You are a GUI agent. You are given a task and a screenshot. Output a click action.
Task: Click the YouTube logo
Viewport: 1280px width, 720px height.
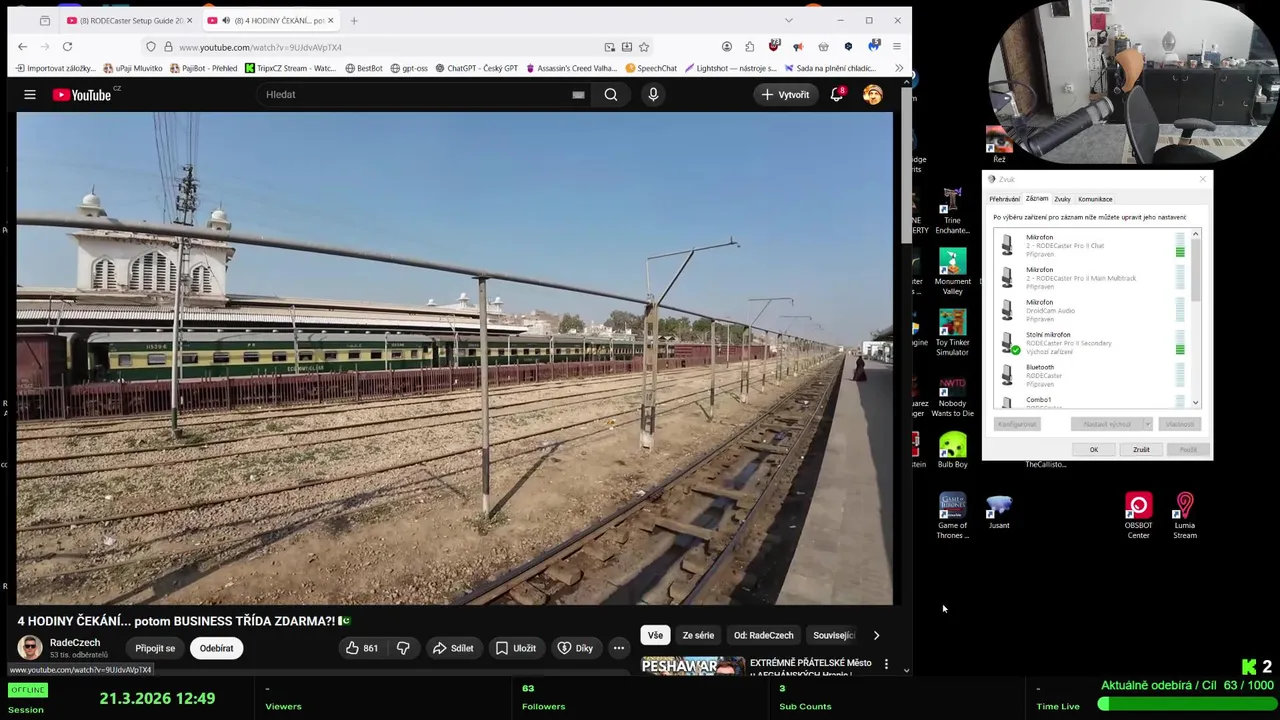[82, 94]
